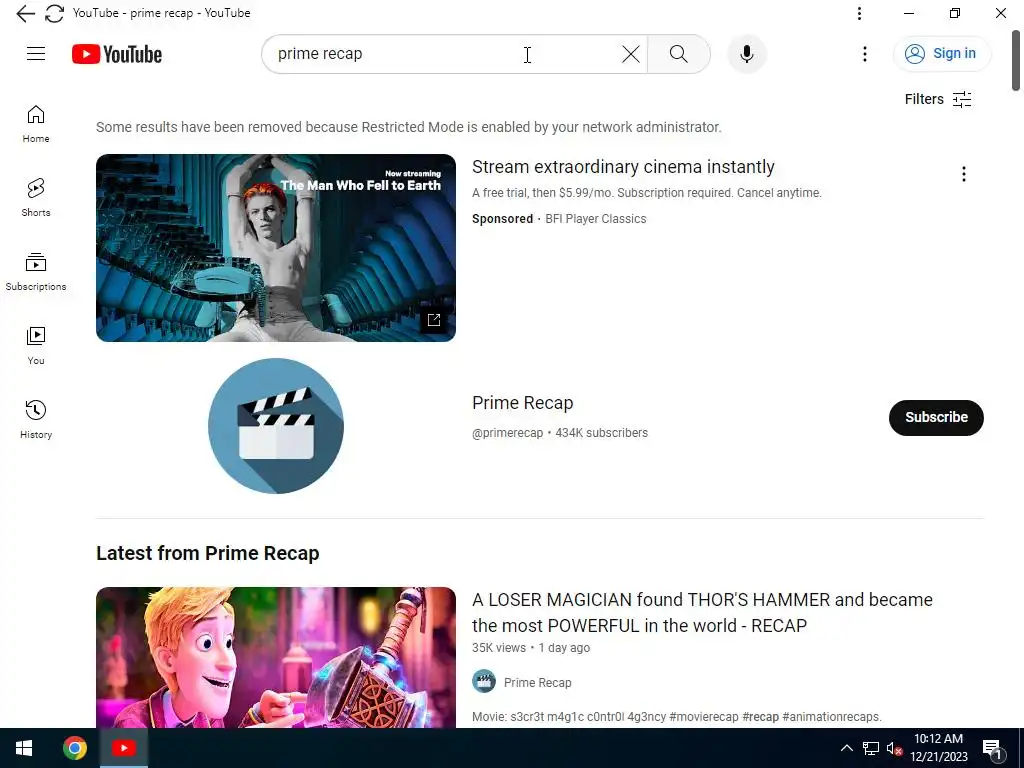
Task: Click the YouTube app taskbar icon
Action: 123,748
